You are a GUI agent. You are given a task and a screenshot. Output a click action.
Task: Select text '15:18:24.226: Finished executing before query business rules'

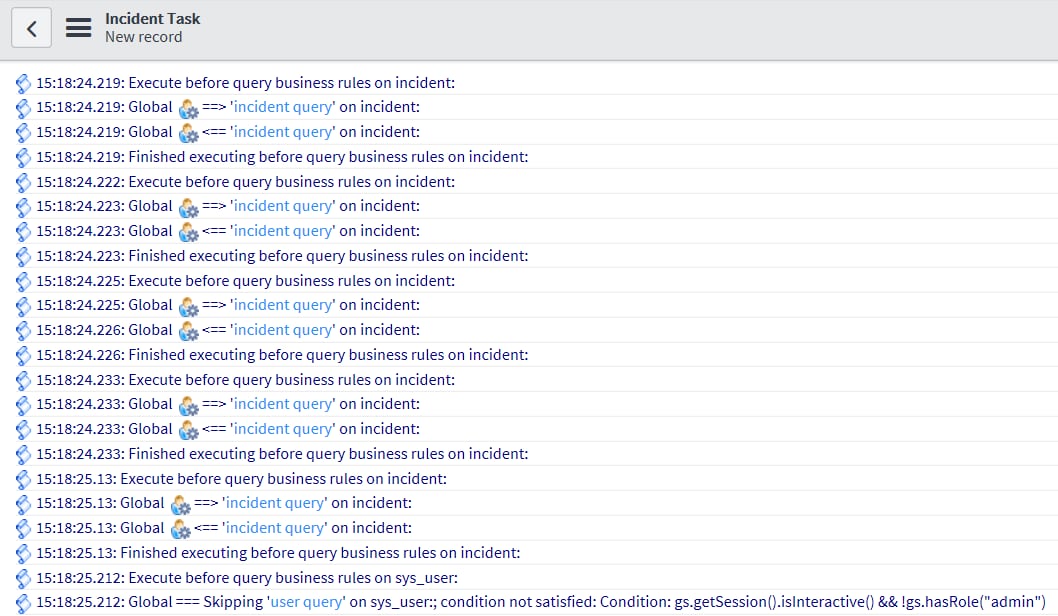pos(240,356)
